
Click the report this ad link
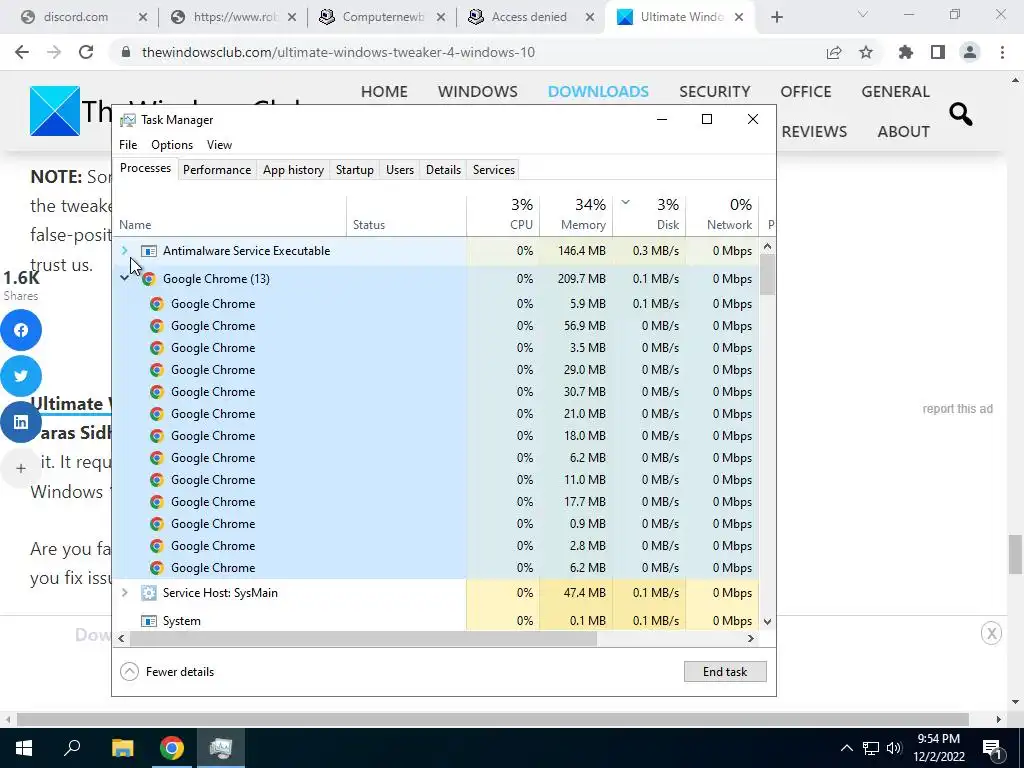point(957,409)
